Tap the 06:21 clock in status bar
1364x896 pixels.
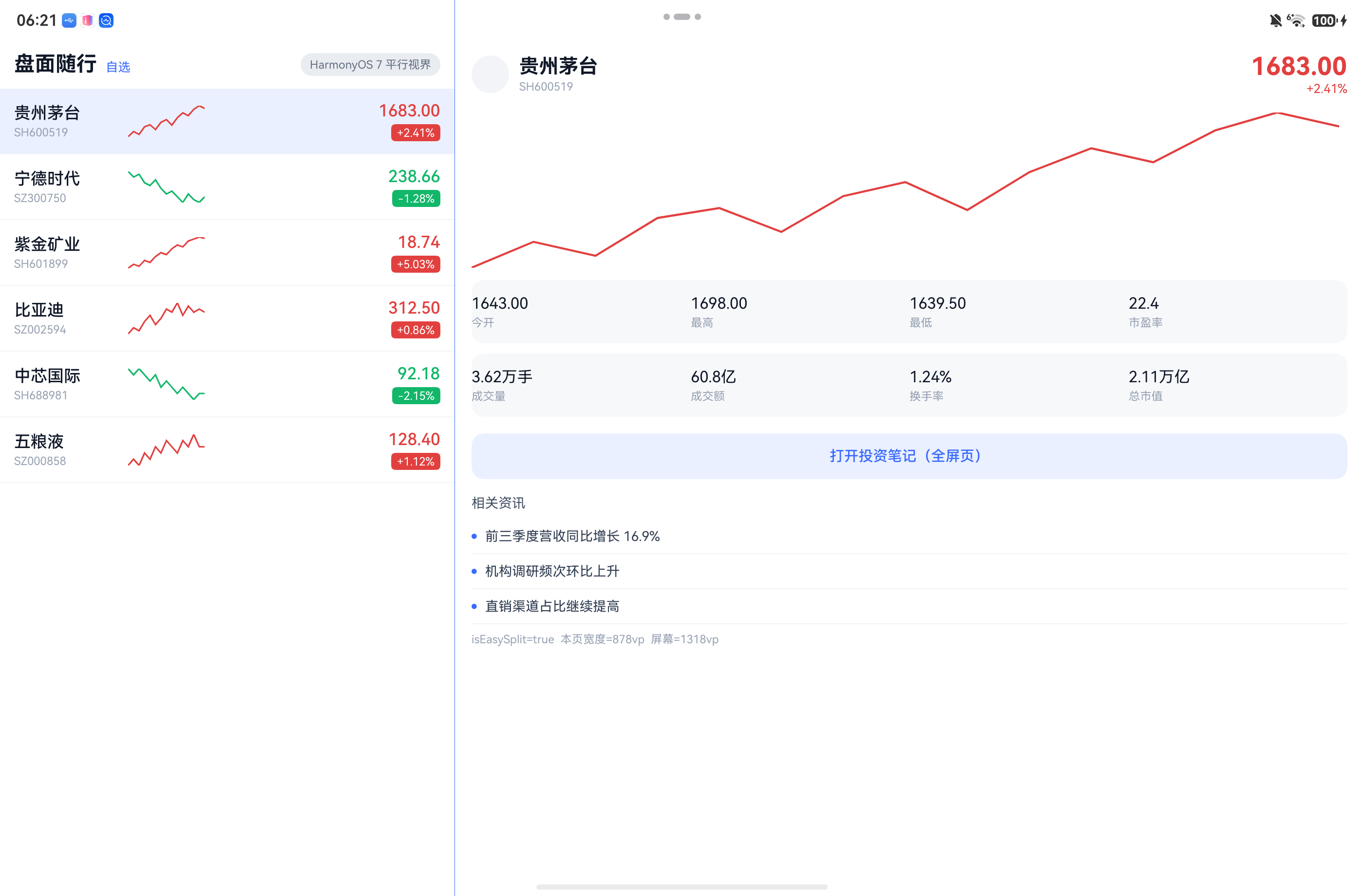click(x=37, y=20)
